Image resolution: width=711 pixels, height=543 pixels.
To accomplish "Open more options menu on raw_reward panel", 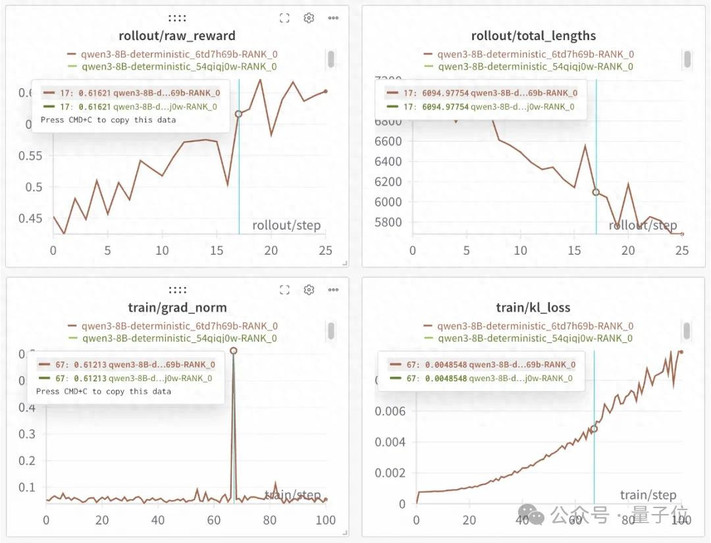I will (333, 18).
